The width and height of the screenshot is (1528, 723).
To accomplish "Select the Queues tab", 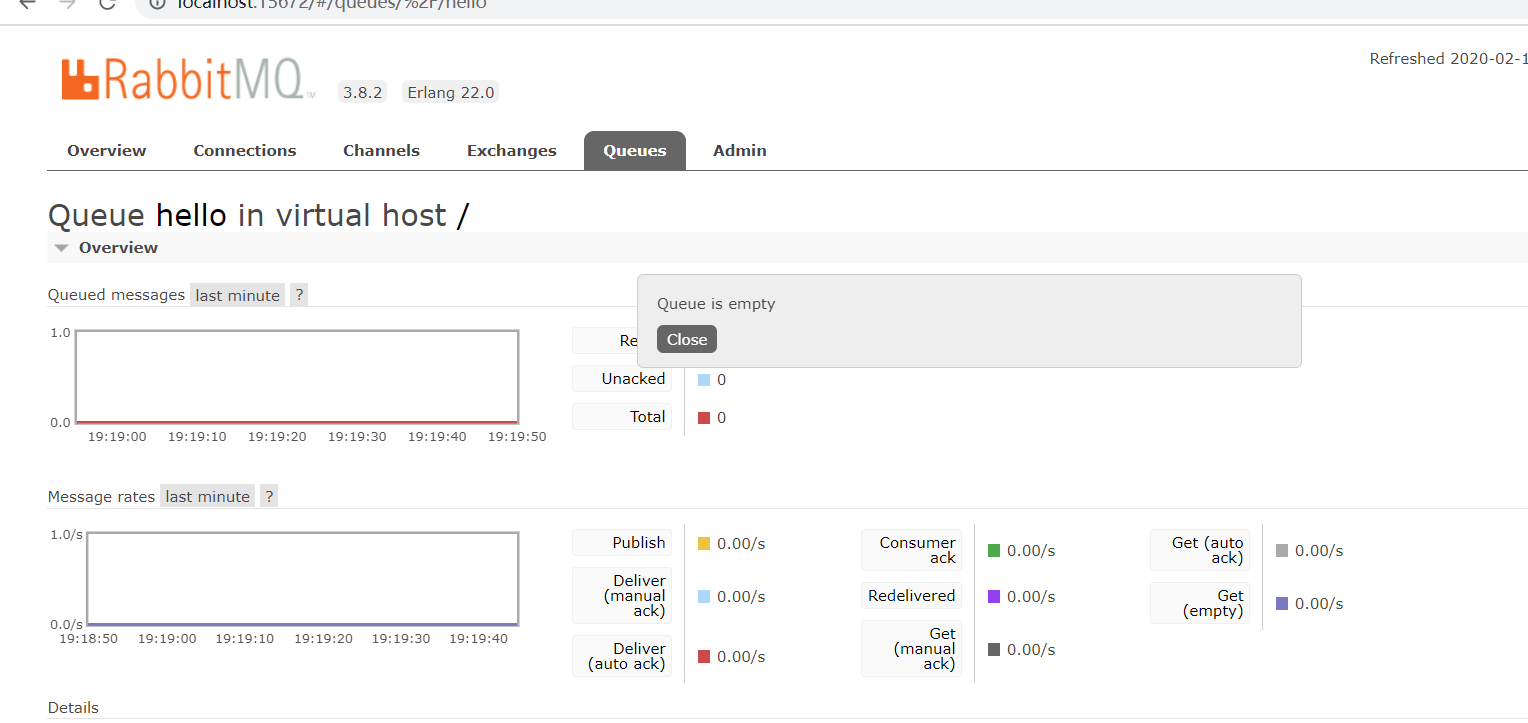I will (x=635, y=151).
